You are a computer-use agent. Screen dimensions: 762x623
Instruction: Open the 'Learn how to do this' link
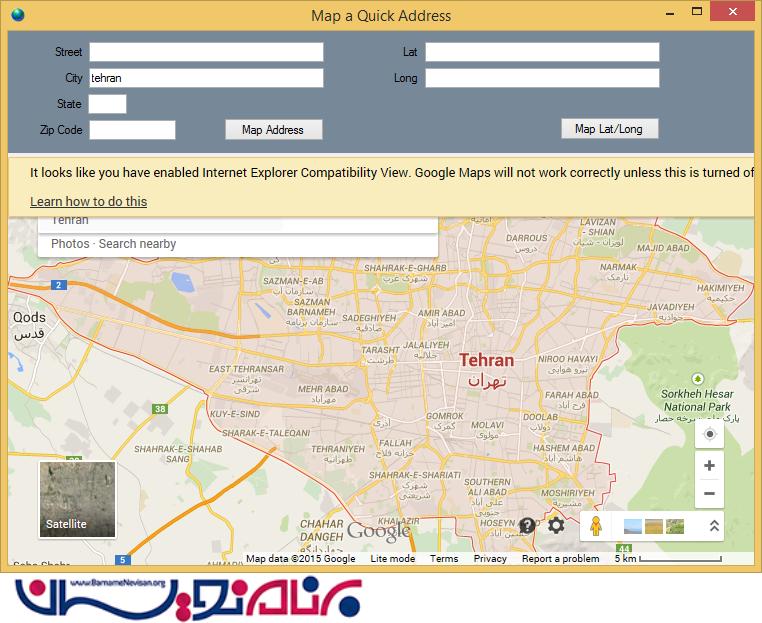click(x=88, y=201)
